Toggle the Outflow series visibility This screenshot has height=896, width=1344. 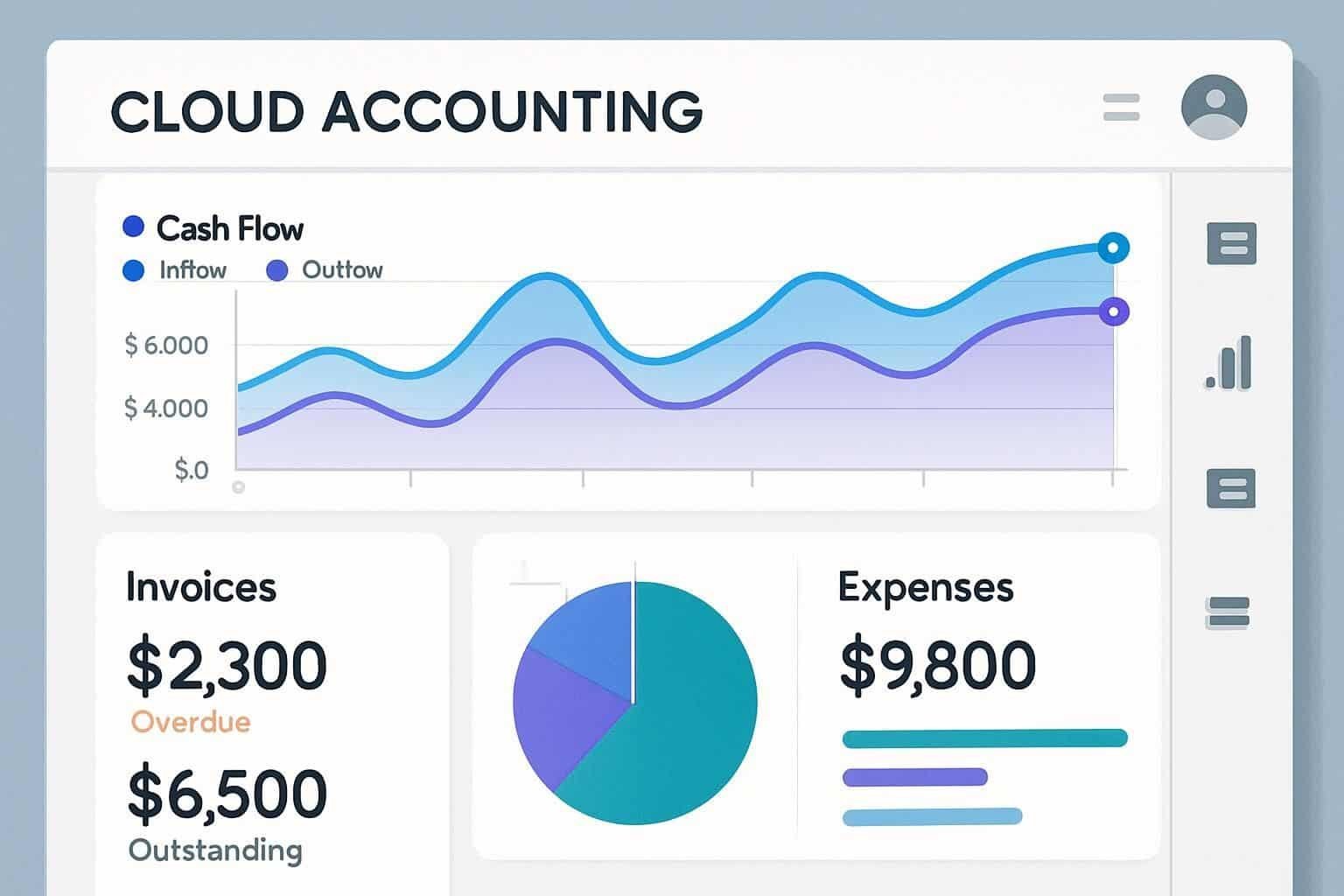276,269
